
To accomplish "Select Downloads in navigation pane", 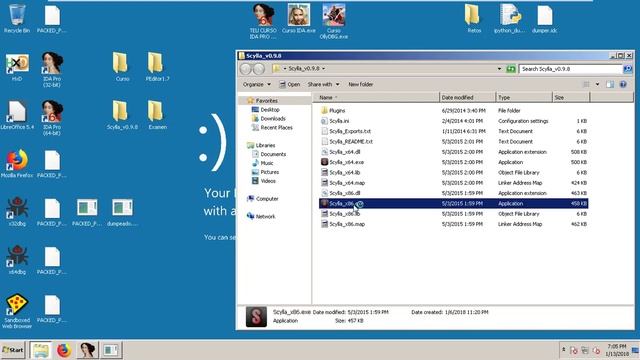I will click(x=273, y=119).
